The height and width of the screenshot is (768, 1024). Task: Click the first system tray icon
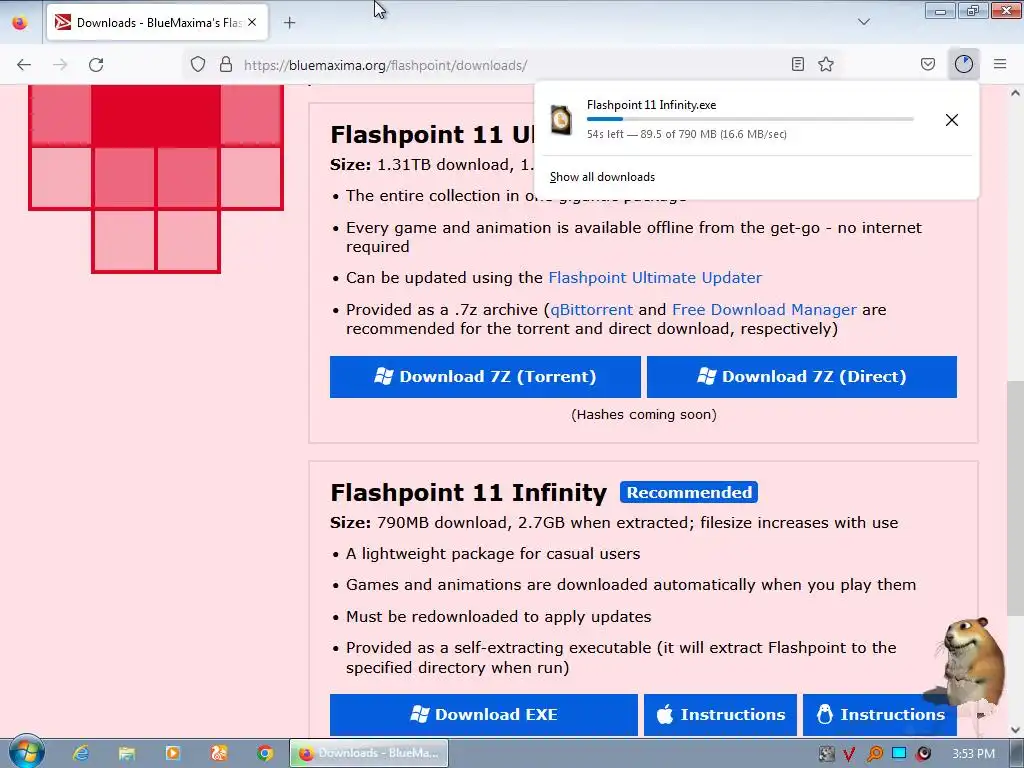(x=826, y=754)
